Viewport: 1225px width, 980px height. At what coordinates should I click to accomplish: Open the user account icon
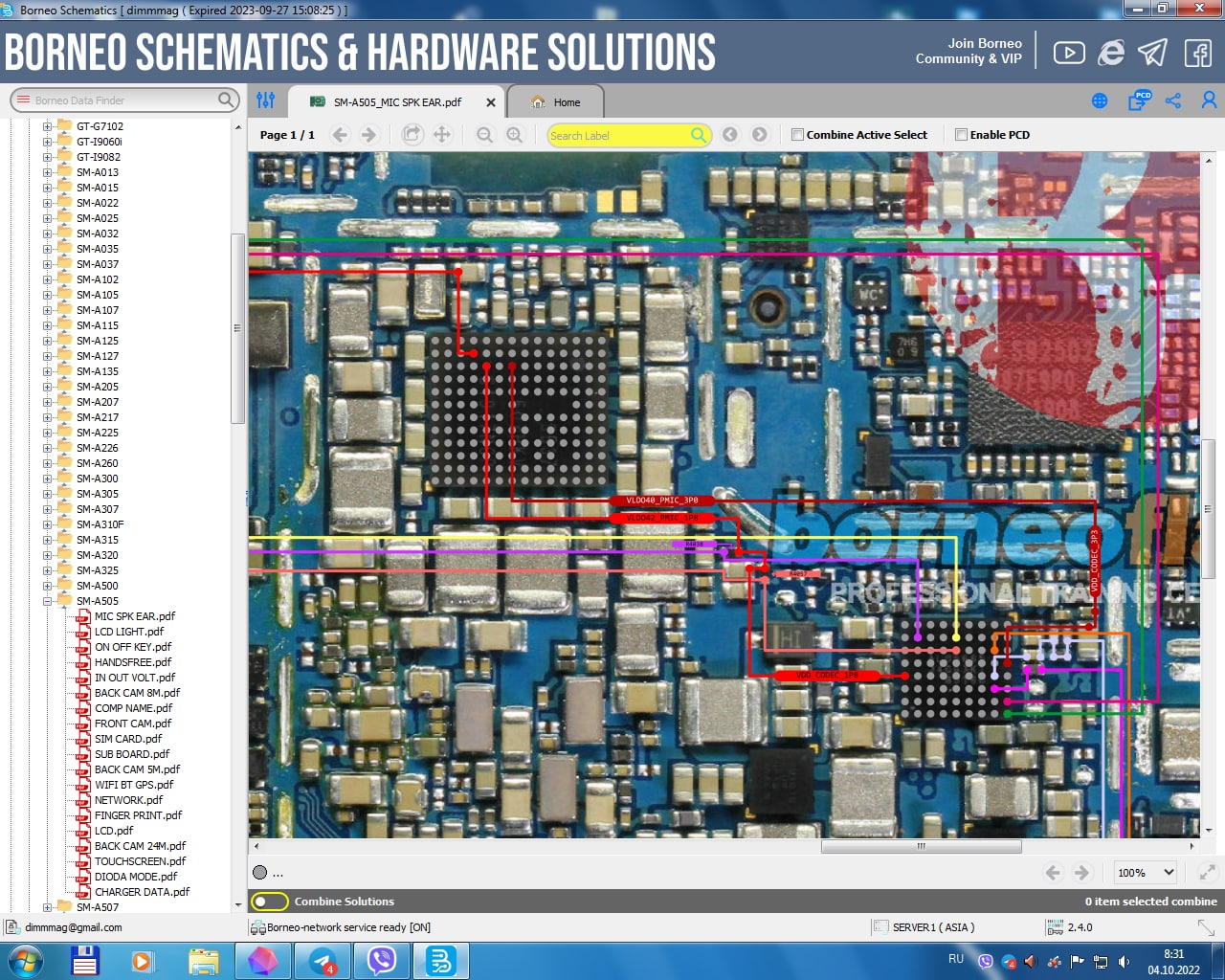(1210, 100)
